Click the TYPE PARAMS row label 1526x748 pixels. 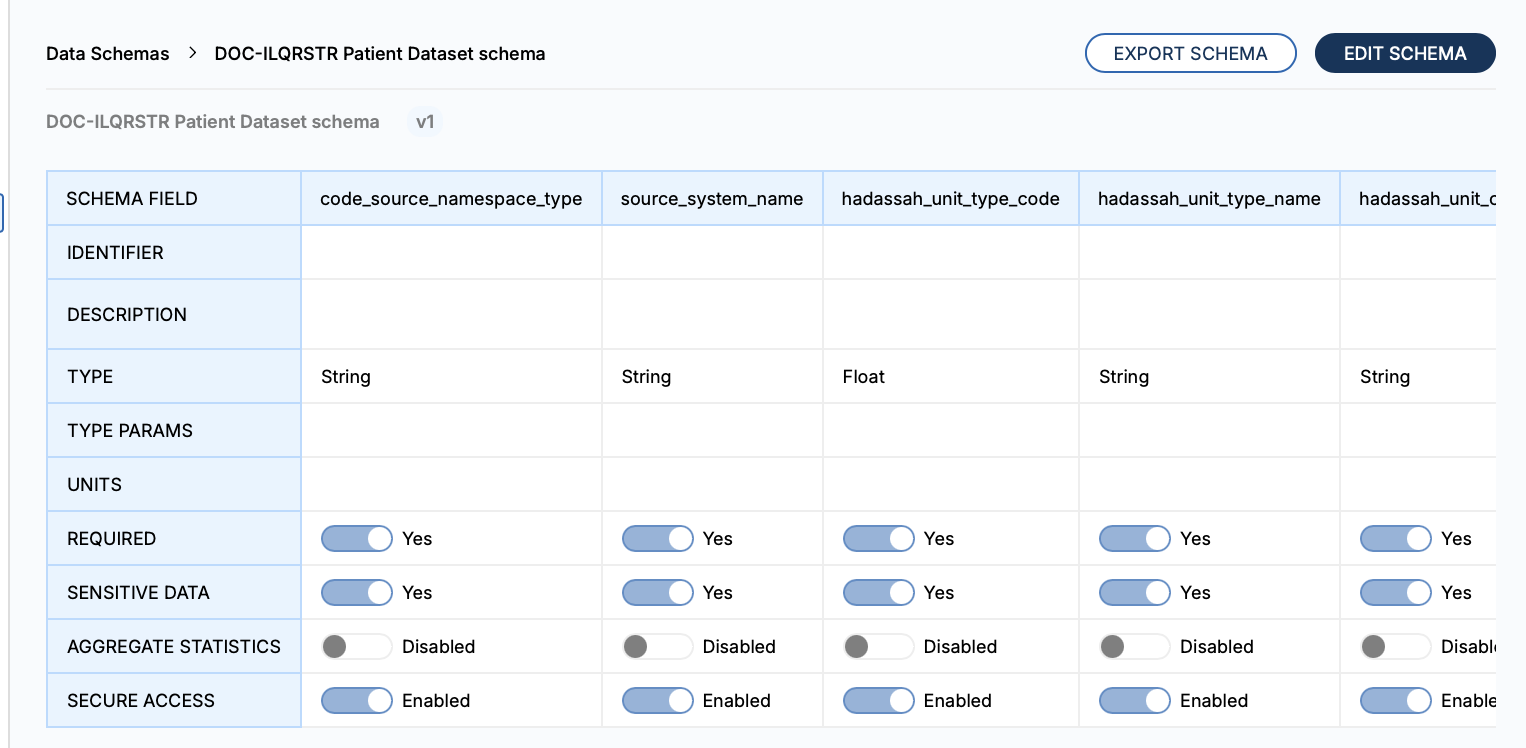(x=174, y=431)
